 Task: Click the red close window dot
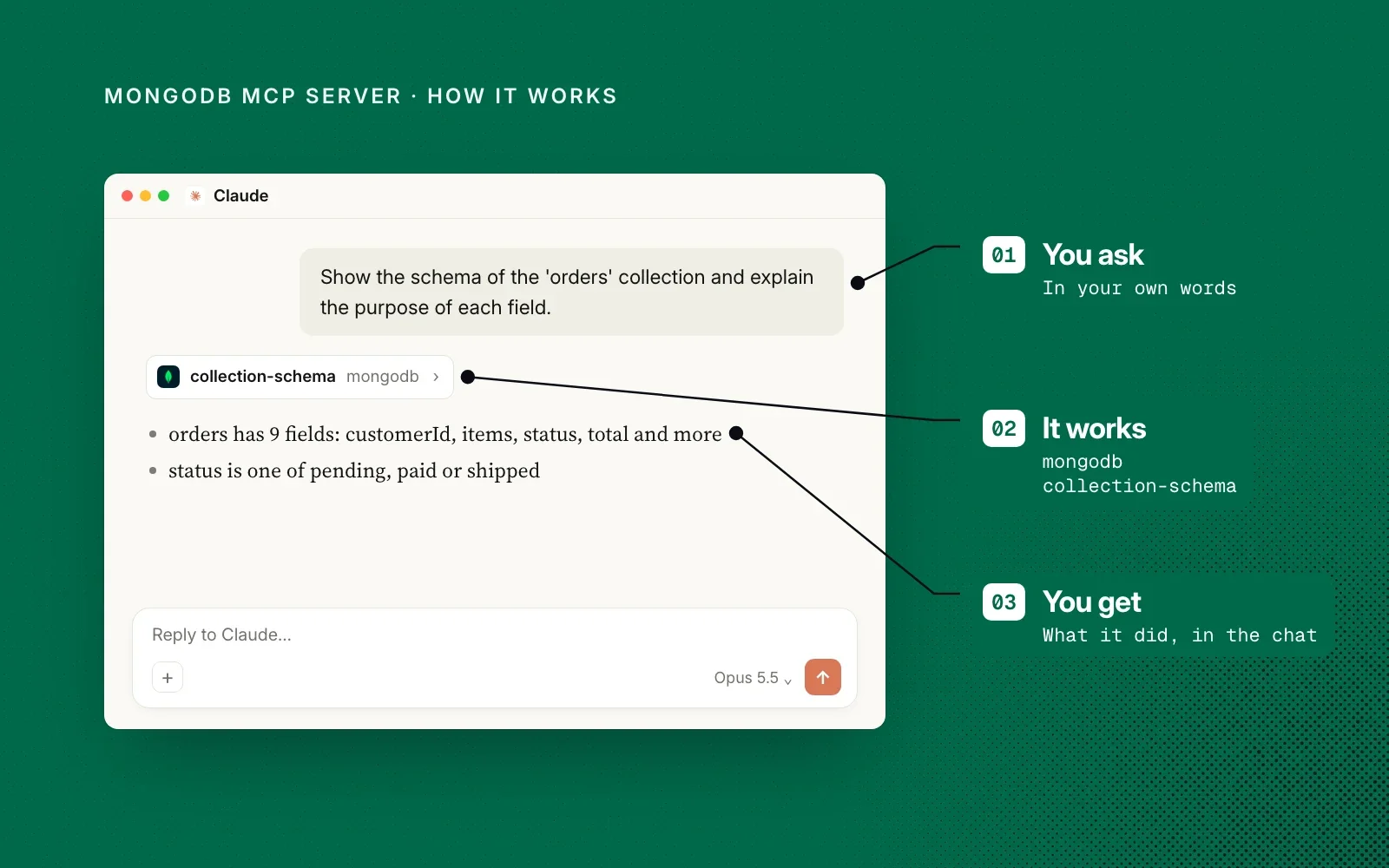click(127, 196)
